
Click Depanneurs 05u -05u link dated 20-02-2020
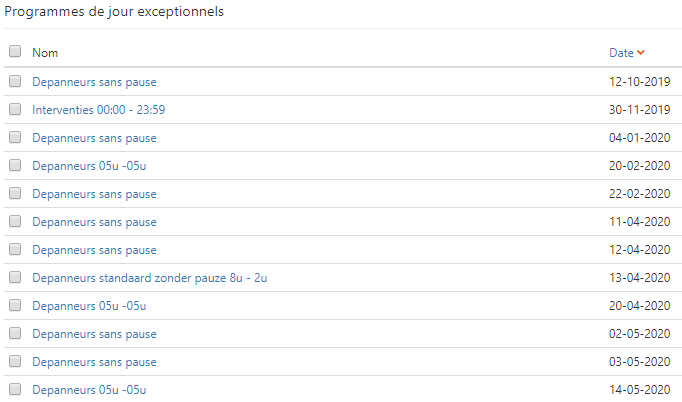[x=89, y=166]
